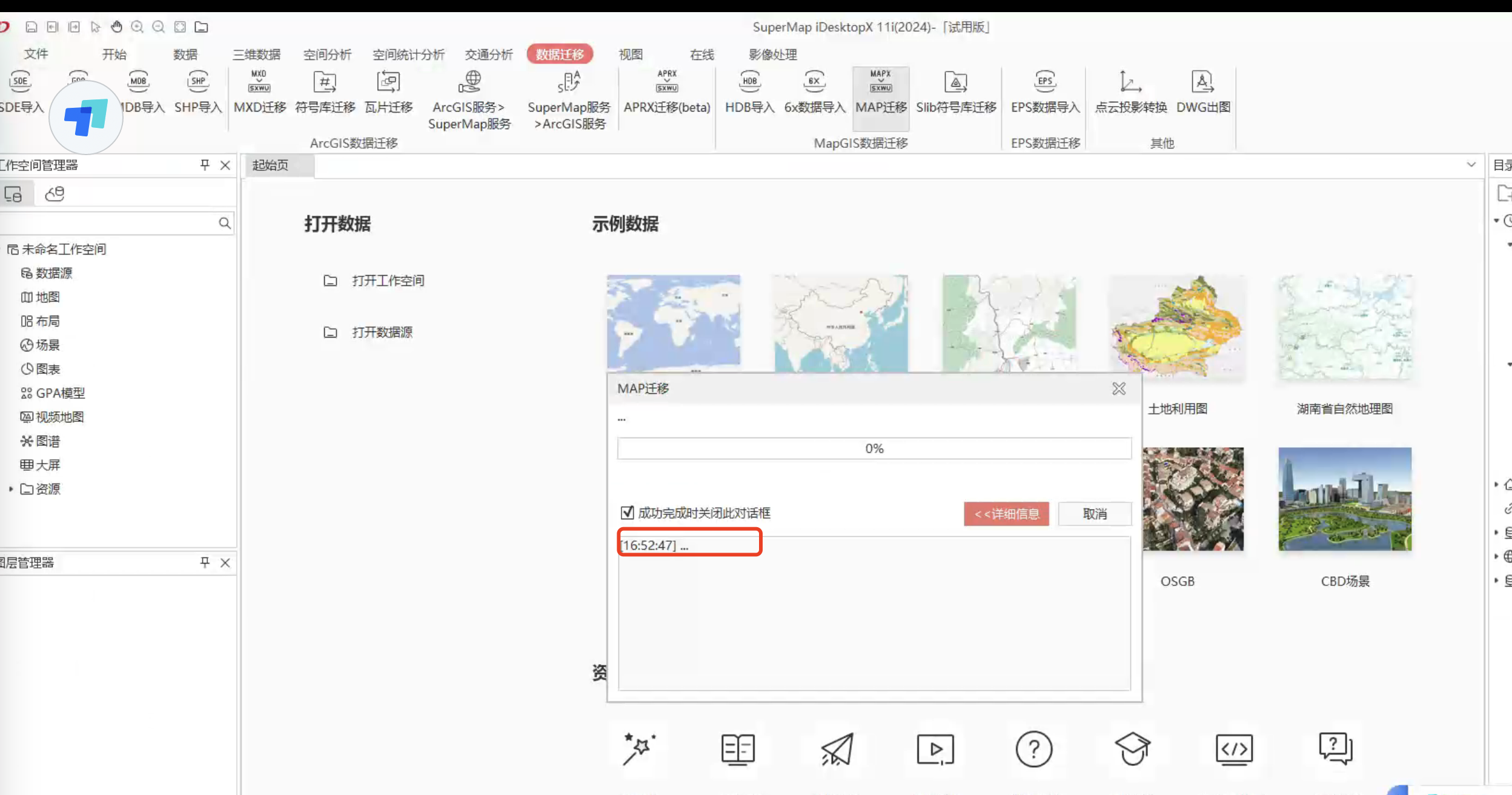The width and height of the screenshot is (1512, 795).
Task: Open the world map sample thumbnail
Action: [674, 324]
